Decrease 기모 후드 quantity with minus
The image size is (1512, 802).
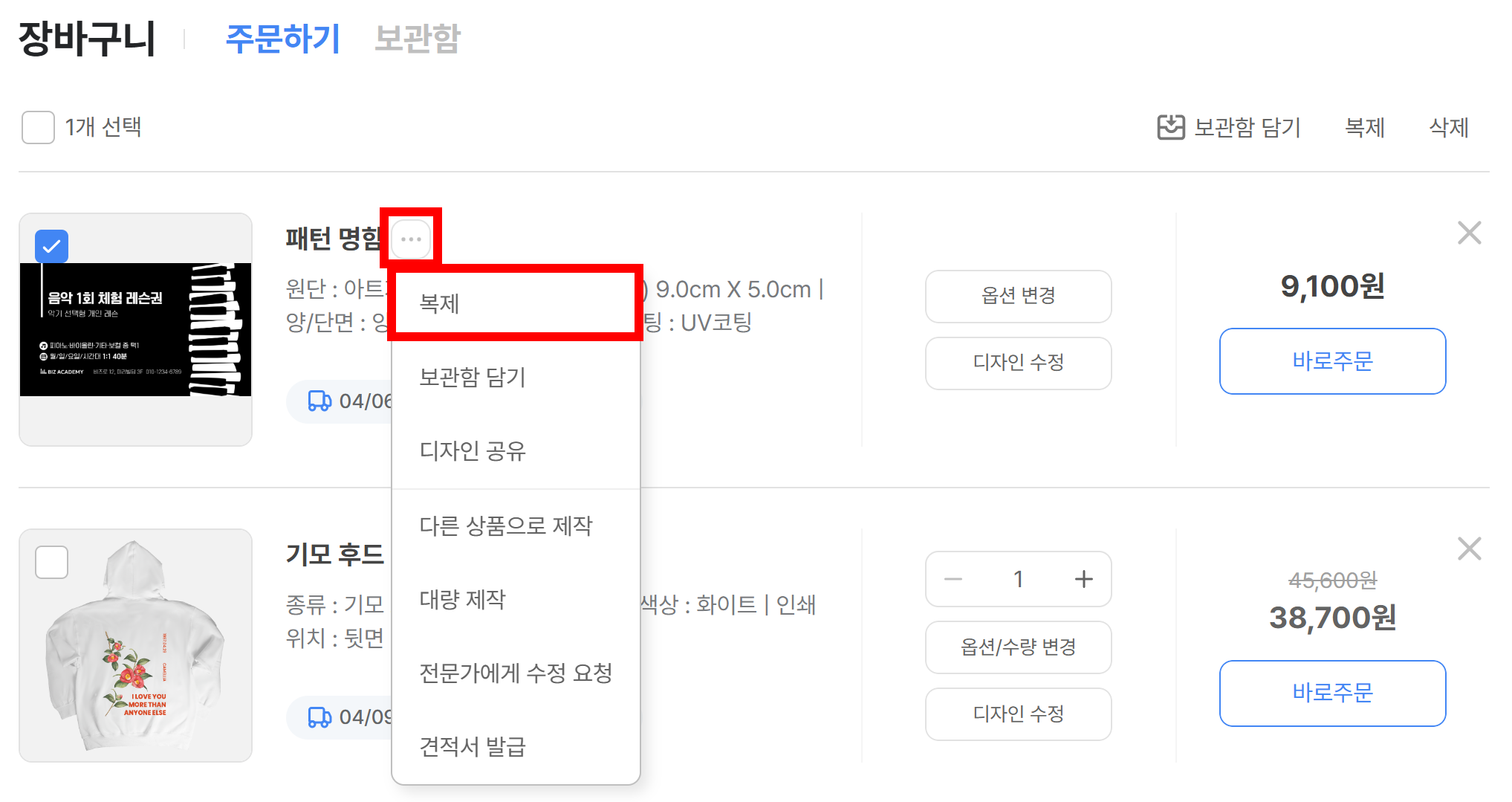tap(953, 579)
